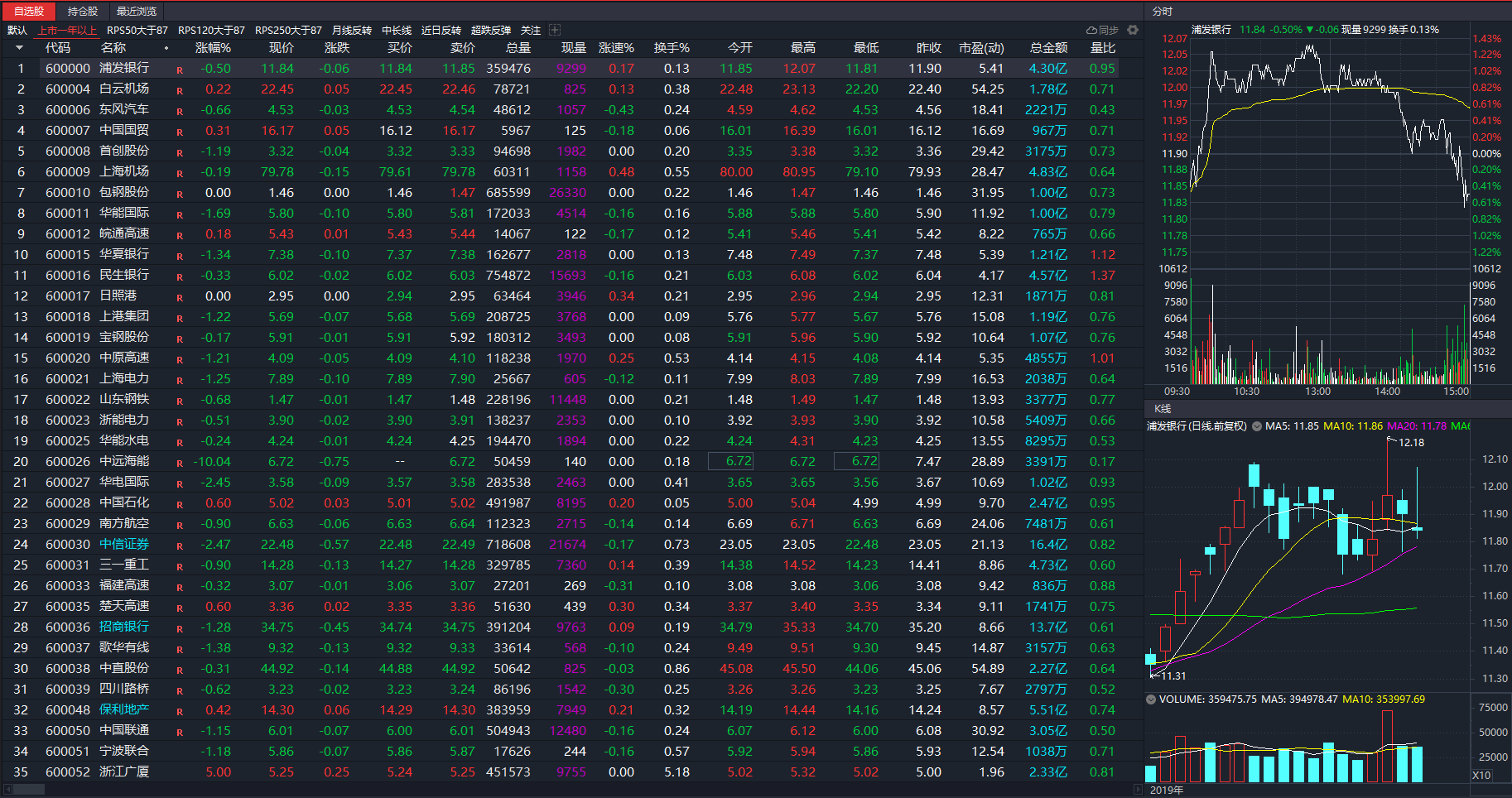Viewport: 1512px width, 798px height.
Task: Open the 分时 chart panel tab
Action: [x=1163, y=12]
